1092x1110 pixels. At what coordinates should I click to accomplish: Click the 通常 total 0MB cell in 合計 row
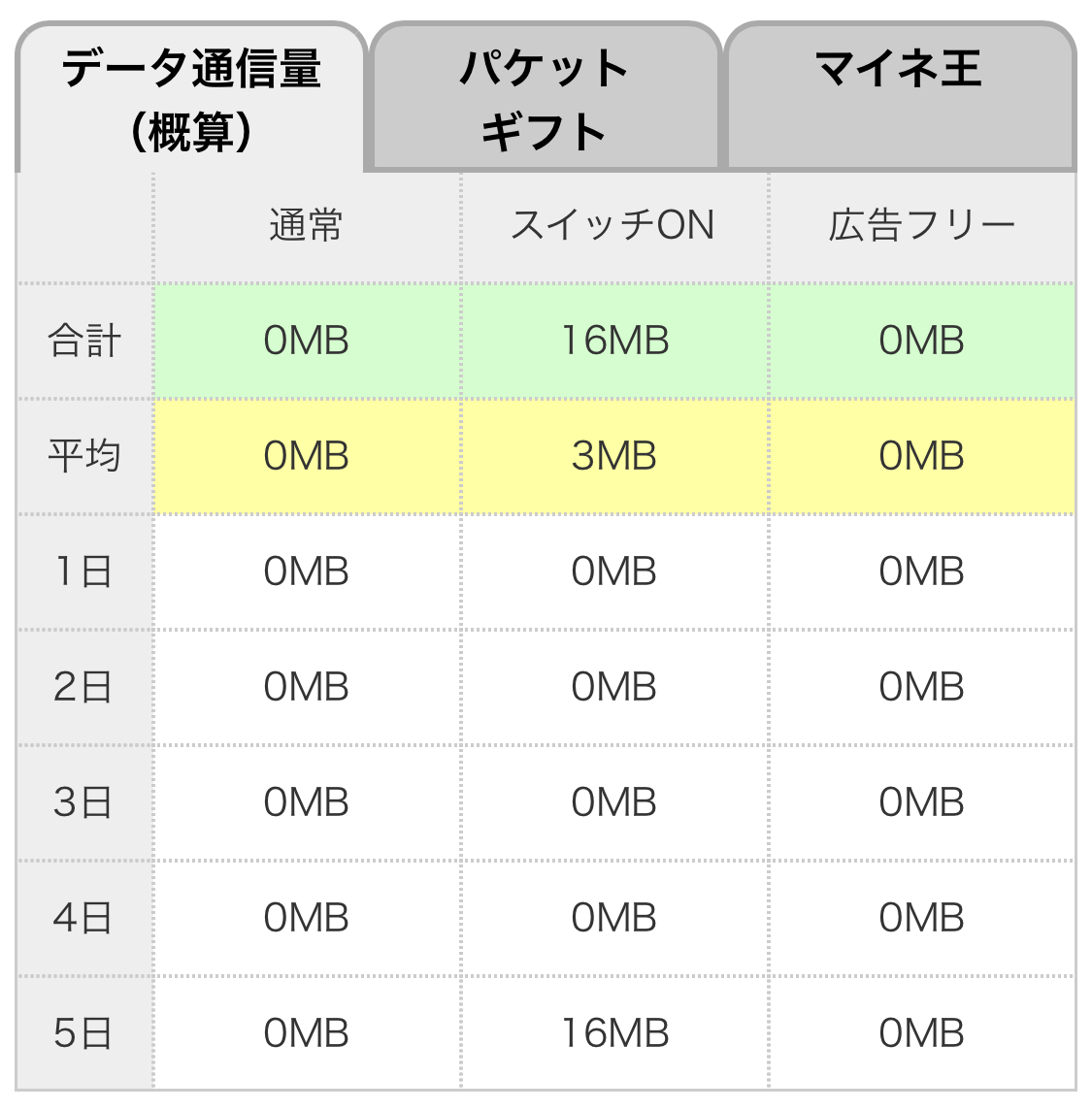pyautogui.click(x=306, y=342)
